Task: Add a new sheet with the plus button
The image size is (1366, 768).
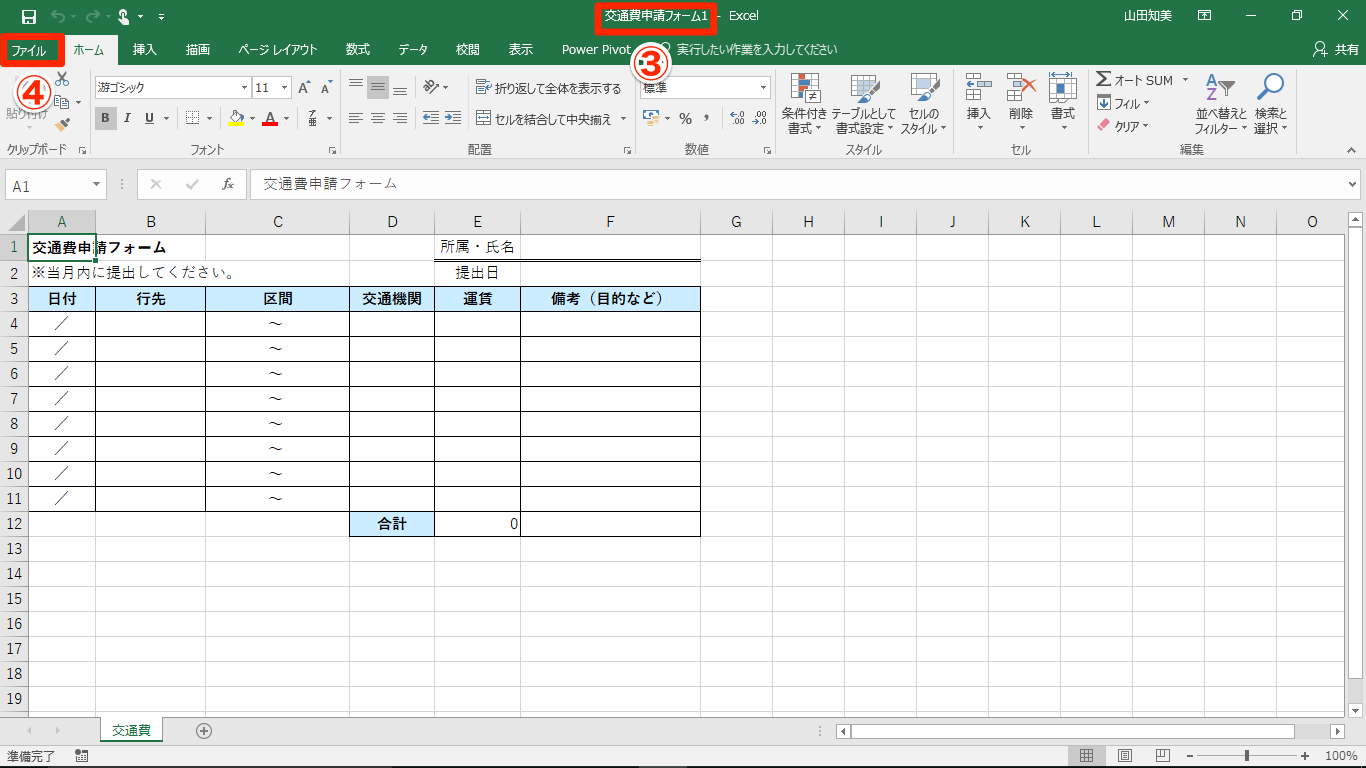Action: click(x=204, y=731)
